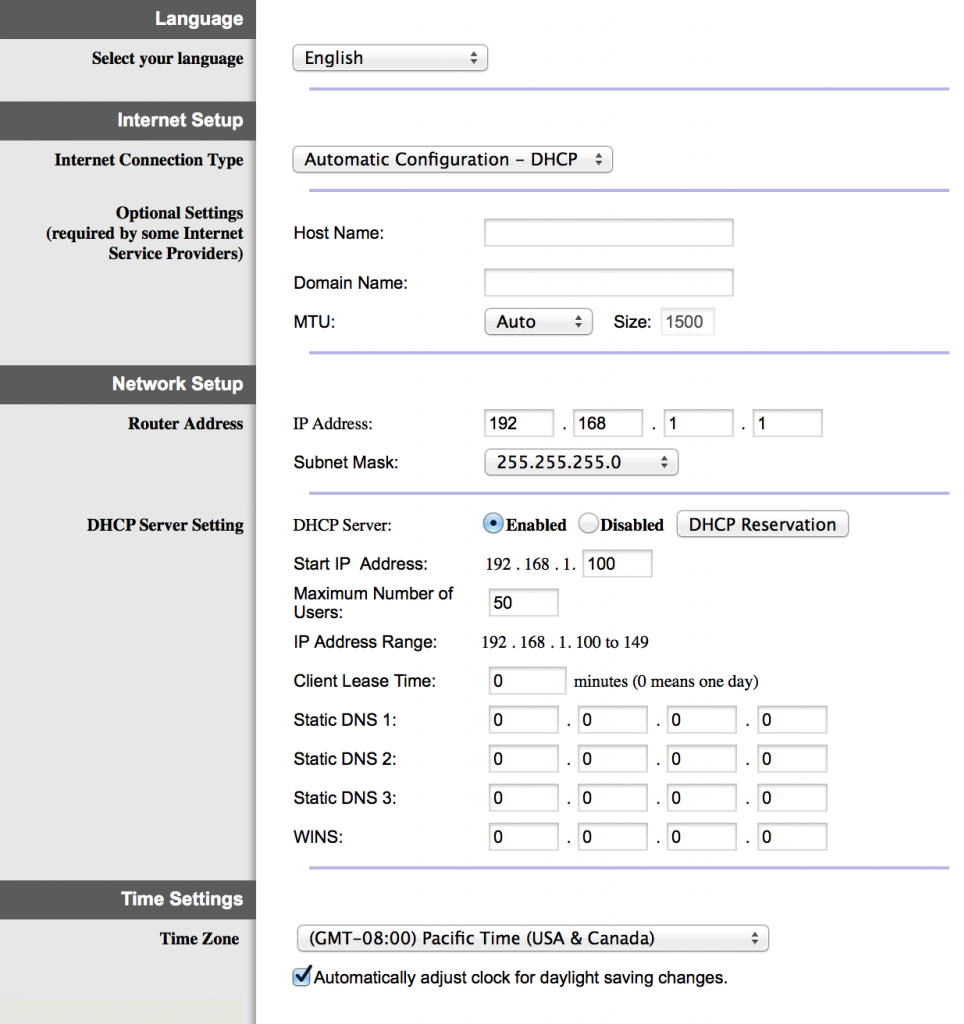Click the MTU Size field
This screenshot has width=964, height=1024.
(x=687, y=322)
